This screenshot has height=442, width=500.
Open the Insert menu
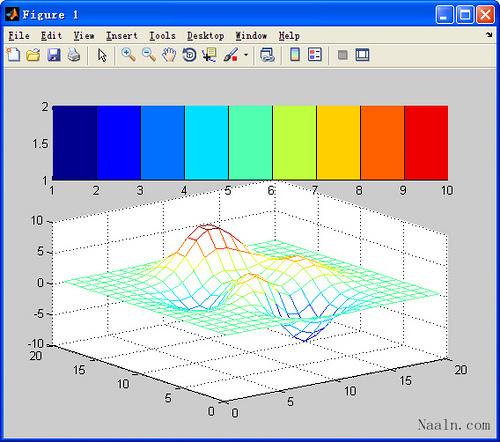122,36
